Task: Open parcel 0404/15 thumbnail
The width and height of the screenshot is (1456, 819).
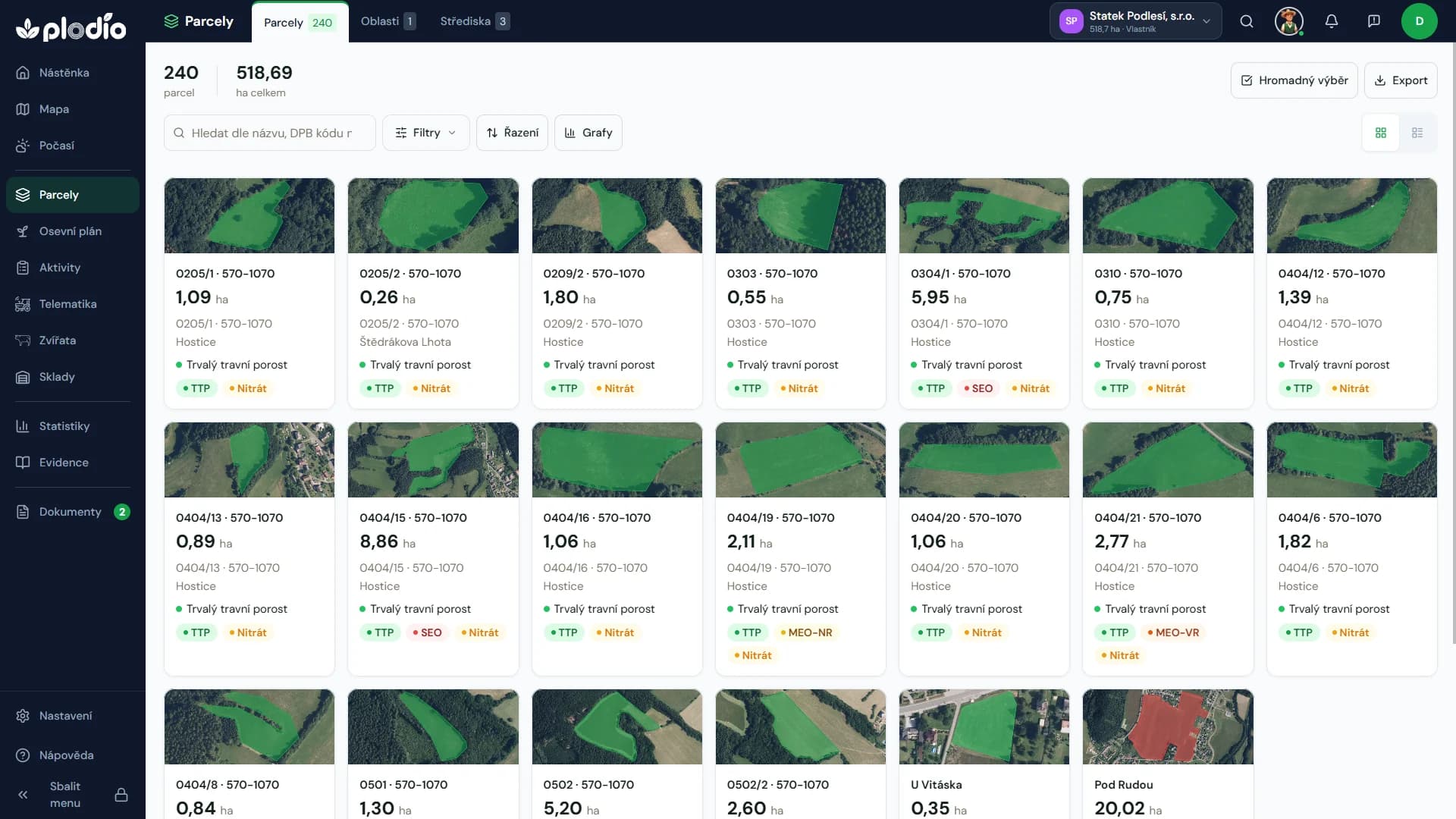Action: click(433, 460)
